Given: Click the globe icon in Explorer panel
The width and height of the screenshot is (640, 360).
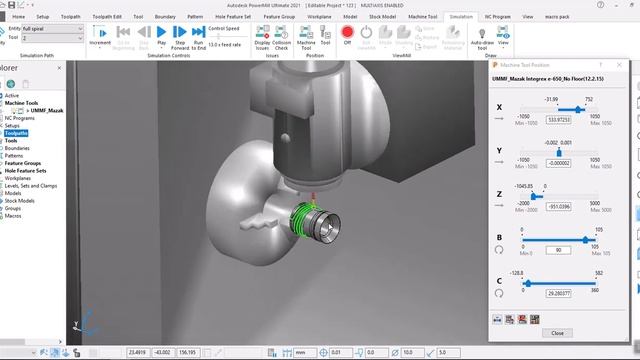Looking at the screenshot, I should 11,84.
